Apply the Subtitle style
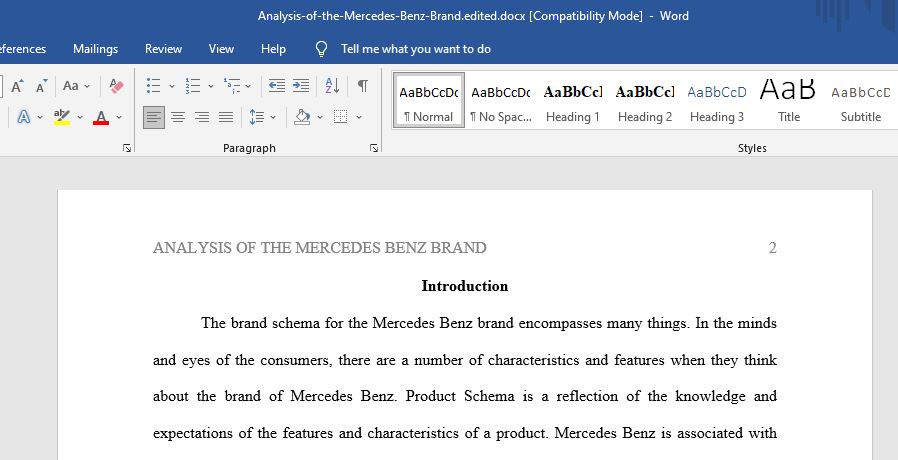 click(x=861, y=100)
